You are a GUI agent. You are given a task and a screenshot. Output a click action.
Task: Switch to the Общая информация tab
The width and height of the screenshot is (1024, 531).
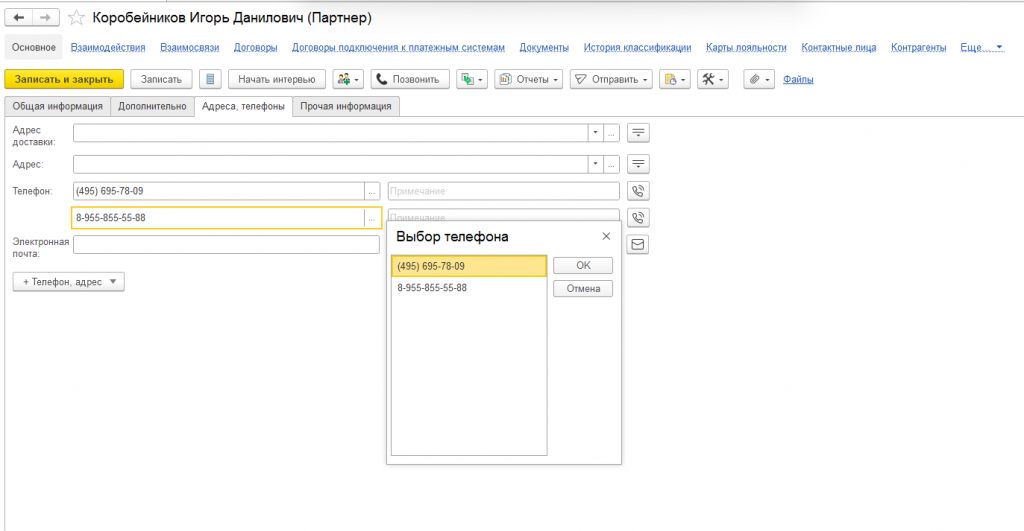[57, 106]
